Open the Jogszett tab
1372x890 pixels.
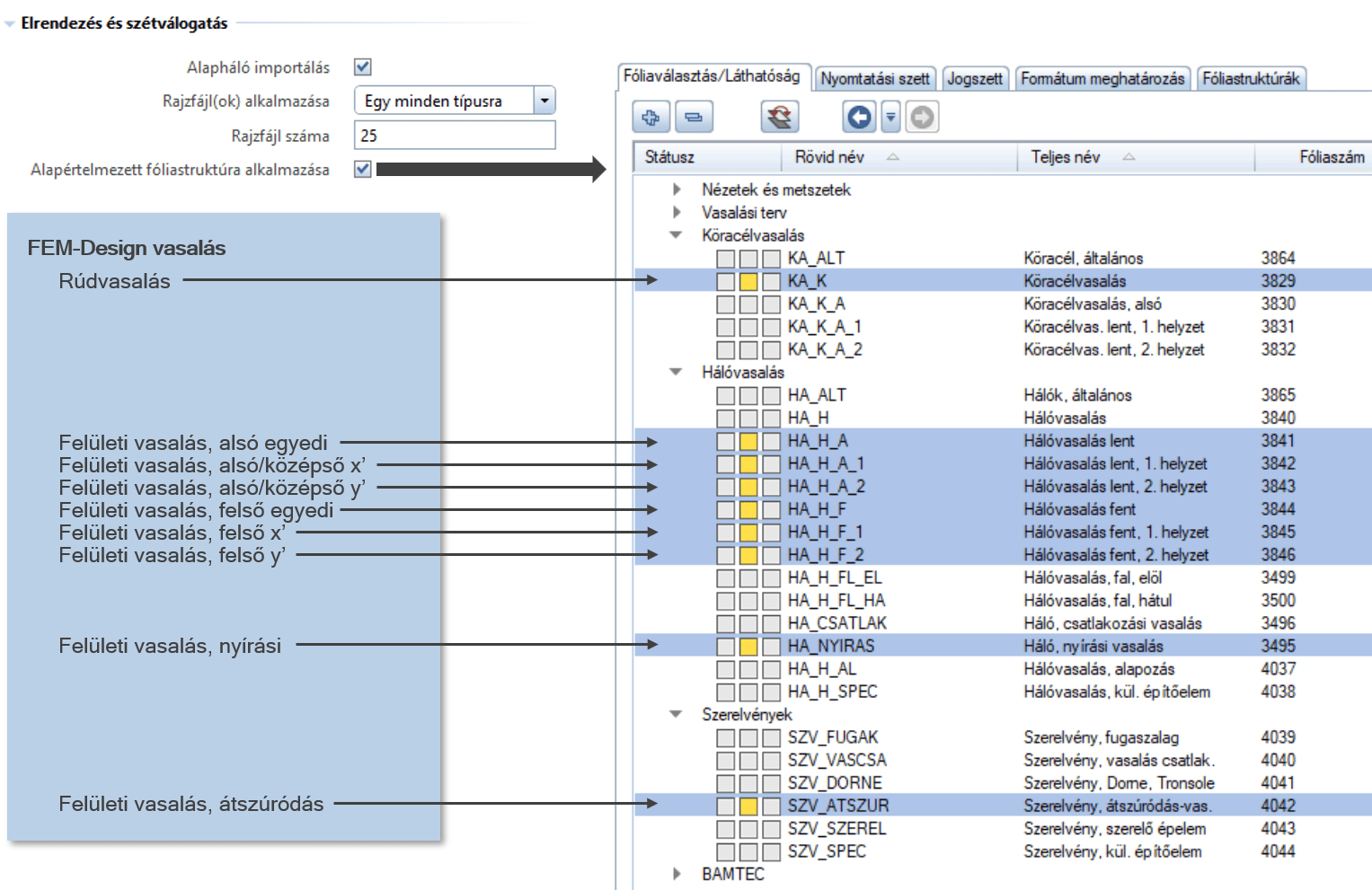click(975, 79)
